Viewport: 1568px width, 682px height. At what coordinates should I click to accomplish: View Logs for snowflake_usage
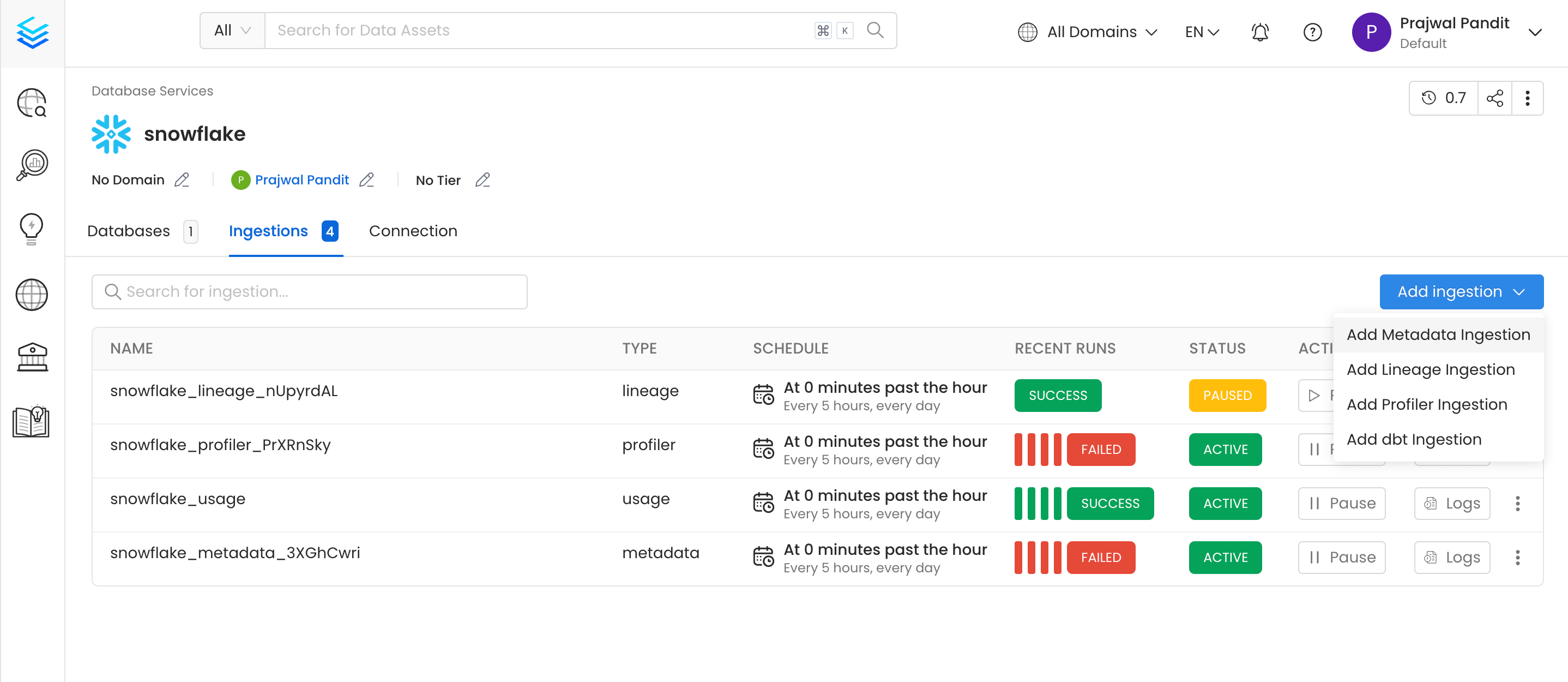tap(1452, 504)
